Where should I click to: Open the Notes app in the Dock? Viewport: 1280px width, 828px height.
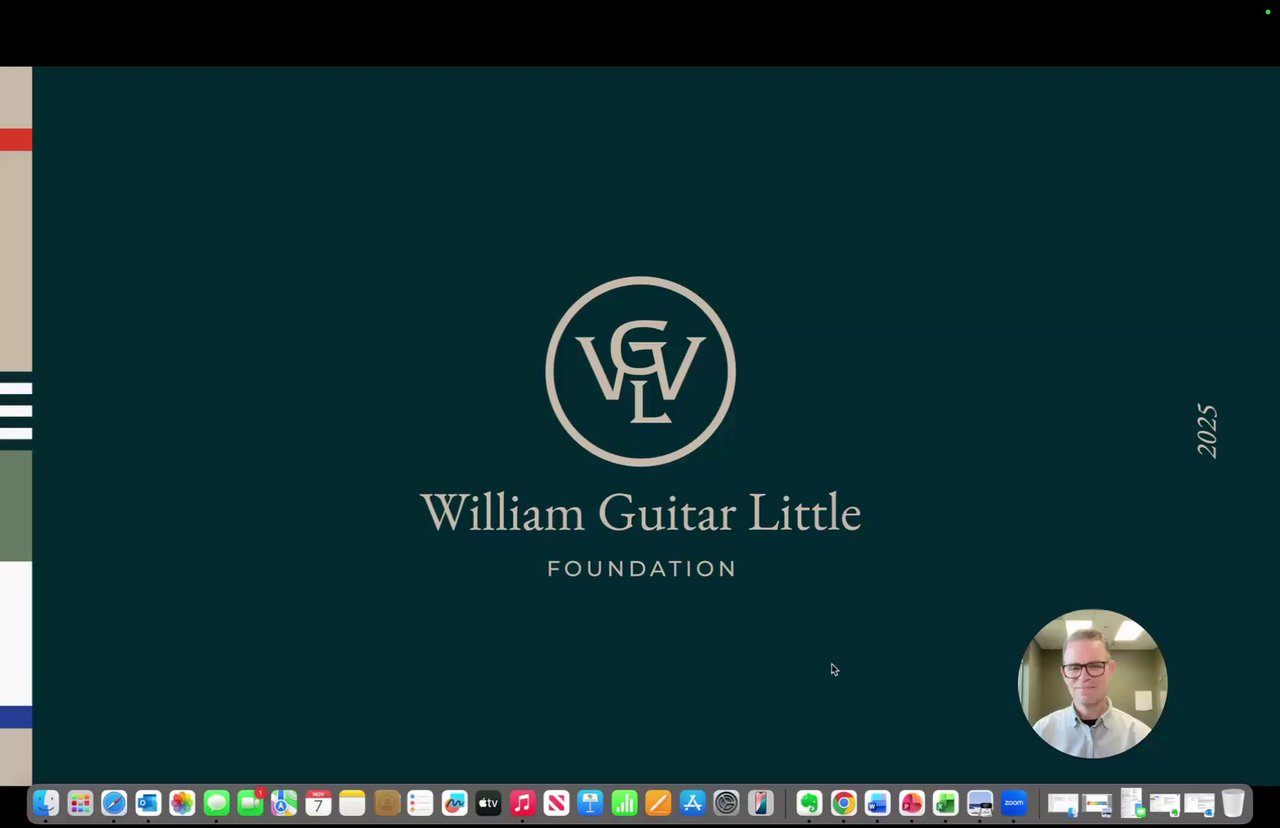(x=352, y=803)
